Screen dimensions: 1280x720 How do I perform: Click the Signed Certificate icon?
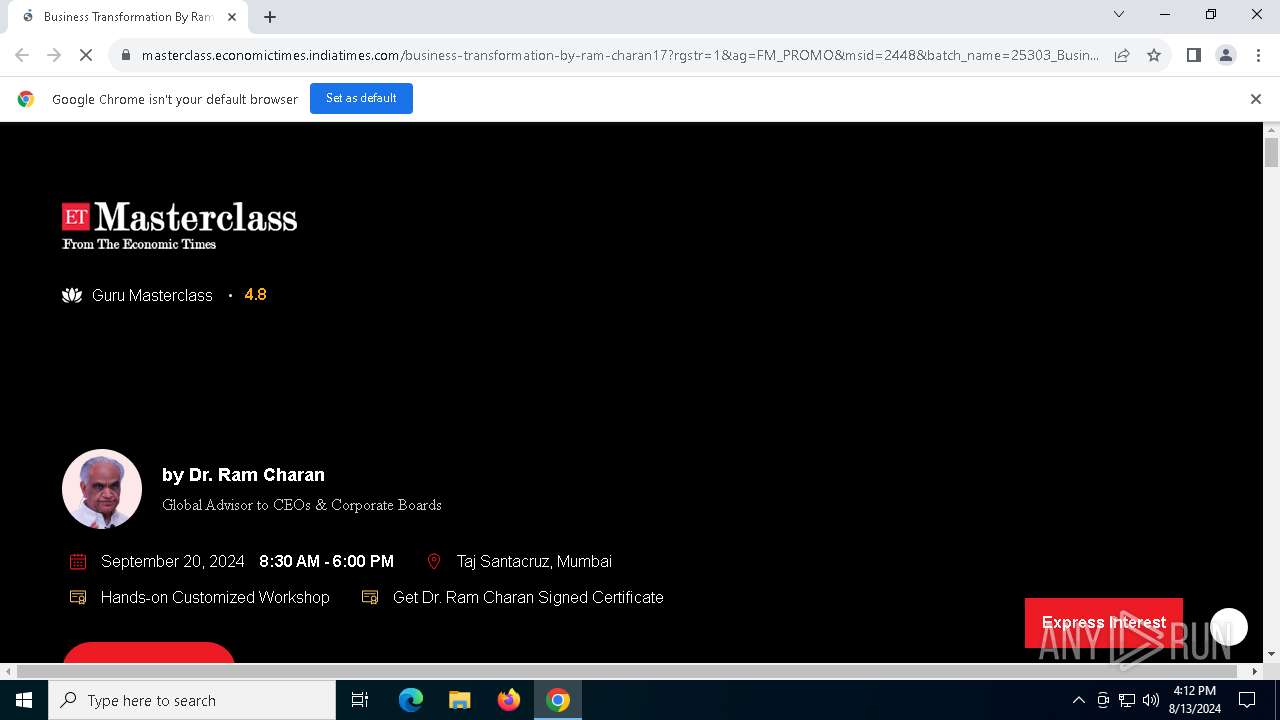[x=370, y=597]
